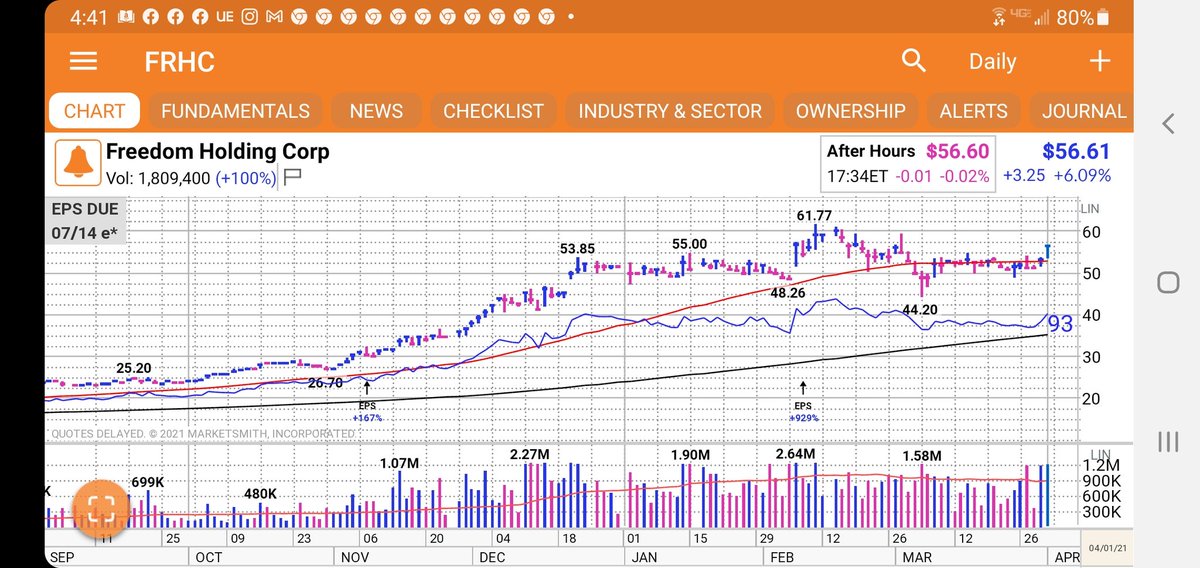
Task: Tap the 1.90M volume label
Action: (x=690, y=455)
